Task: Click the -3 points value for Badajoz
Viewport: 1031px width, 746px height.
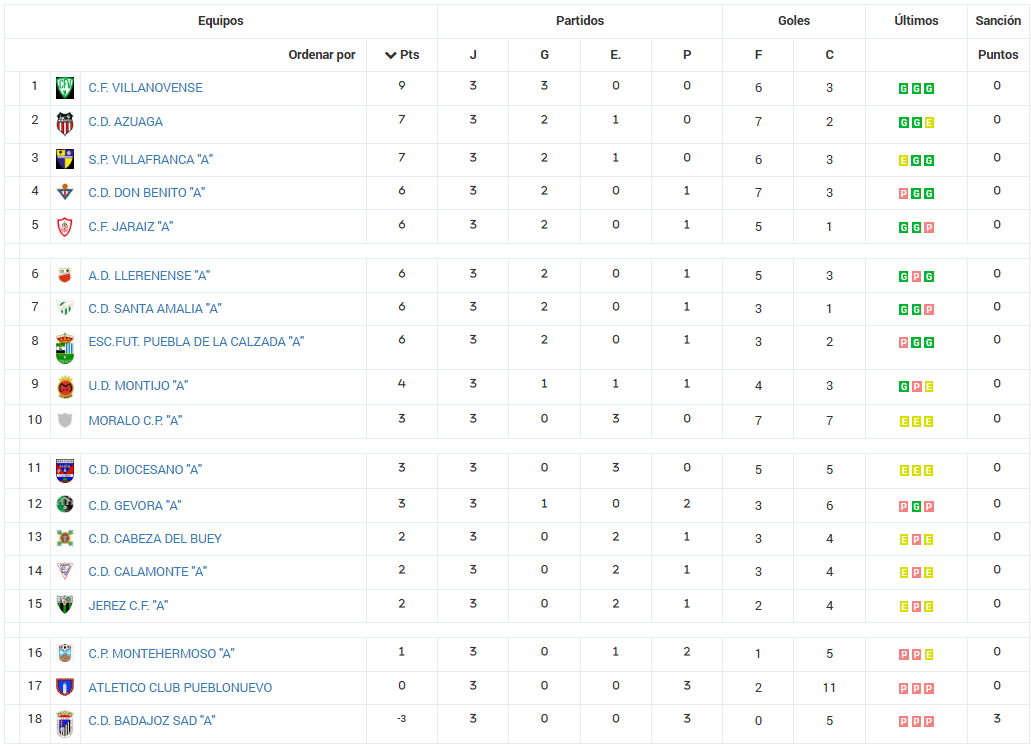Action: click(402, 718)
